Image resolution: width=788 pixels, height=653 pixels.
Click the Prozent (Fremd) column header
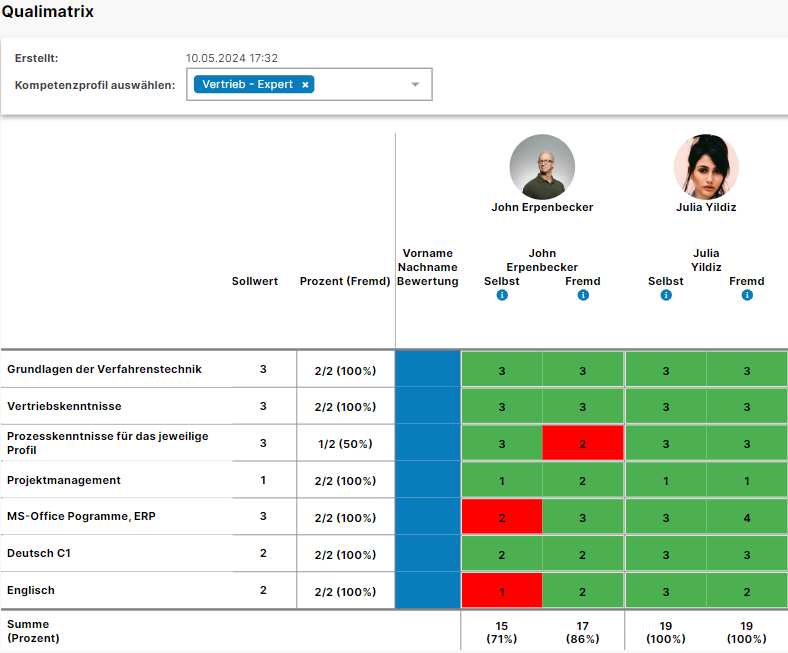345,281
